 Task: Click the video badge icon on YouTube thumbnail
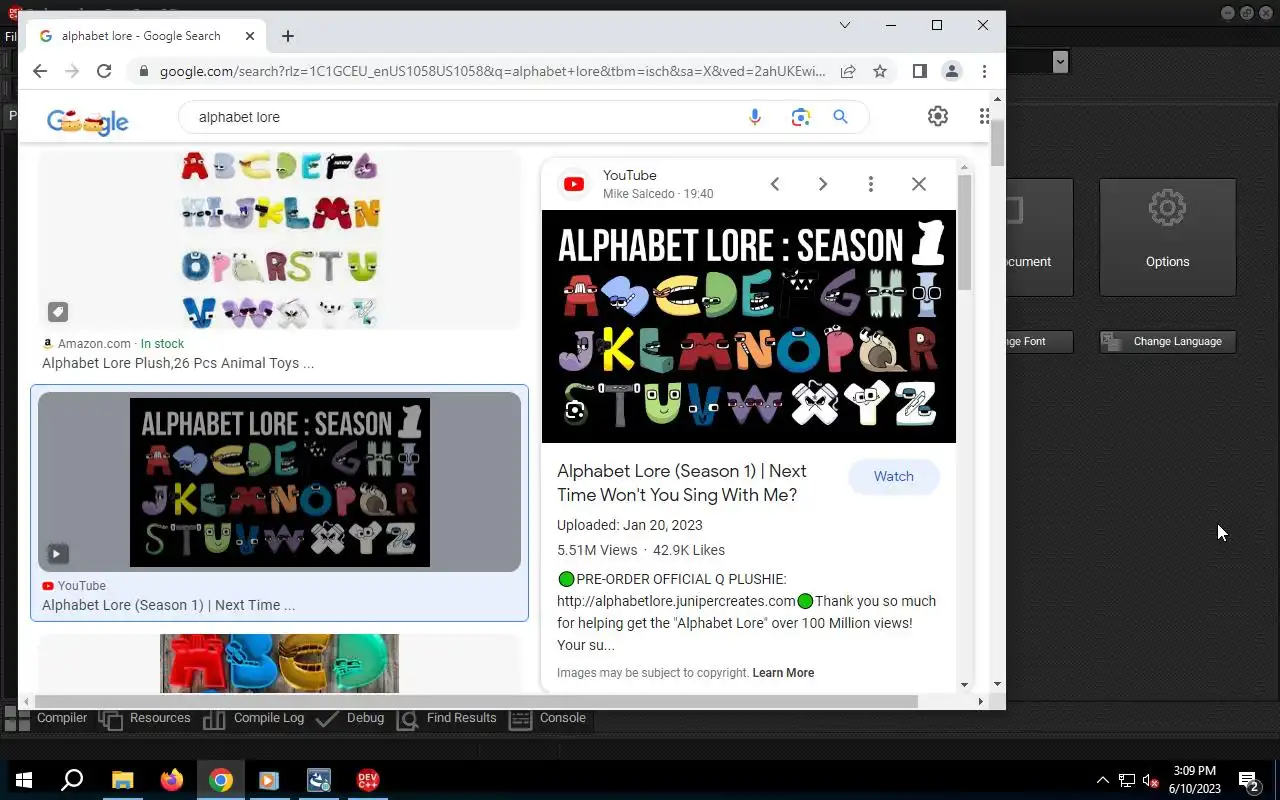tap(57, 553)
